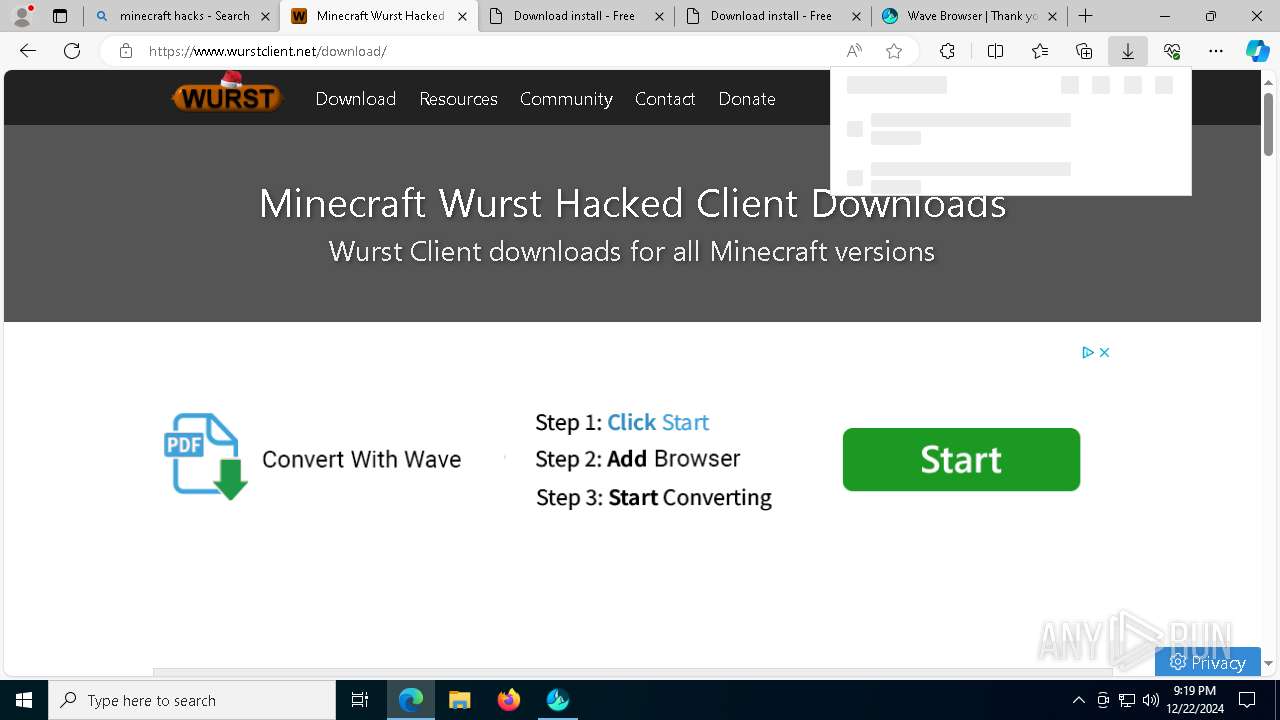This screenshot has height=720, width=1280.
Task: Open Wave Browser from taskbar
Action: [558, 700]
